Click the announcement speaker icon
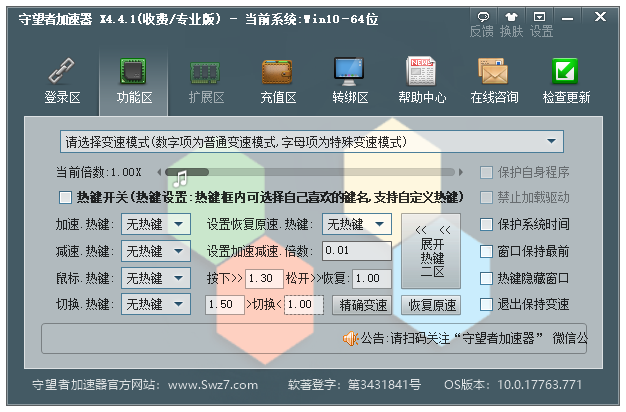 pos(351,339)
